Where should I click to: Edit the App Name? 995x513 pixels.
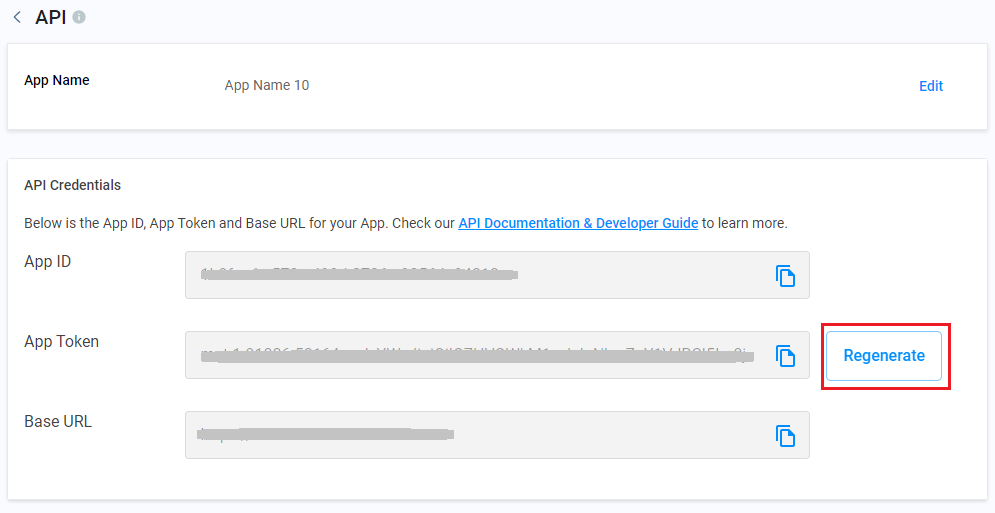tap(930, 86)
